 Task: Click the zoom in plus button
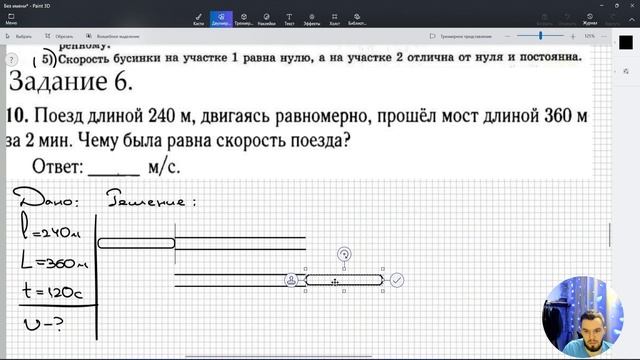pyautogui.click(x=573, y=36)
